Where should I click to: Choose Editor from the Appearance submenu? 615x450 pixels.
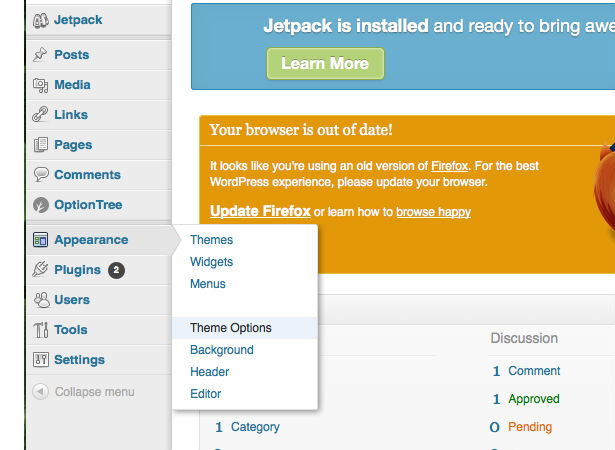click(x=206, y=394)
